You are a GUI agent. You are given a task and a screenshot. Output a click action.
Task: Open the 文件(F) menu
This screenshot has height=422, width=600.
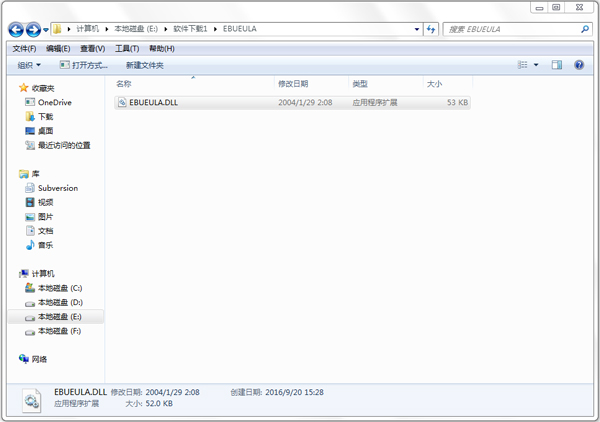pyautogui.click(x=24, y=49)
